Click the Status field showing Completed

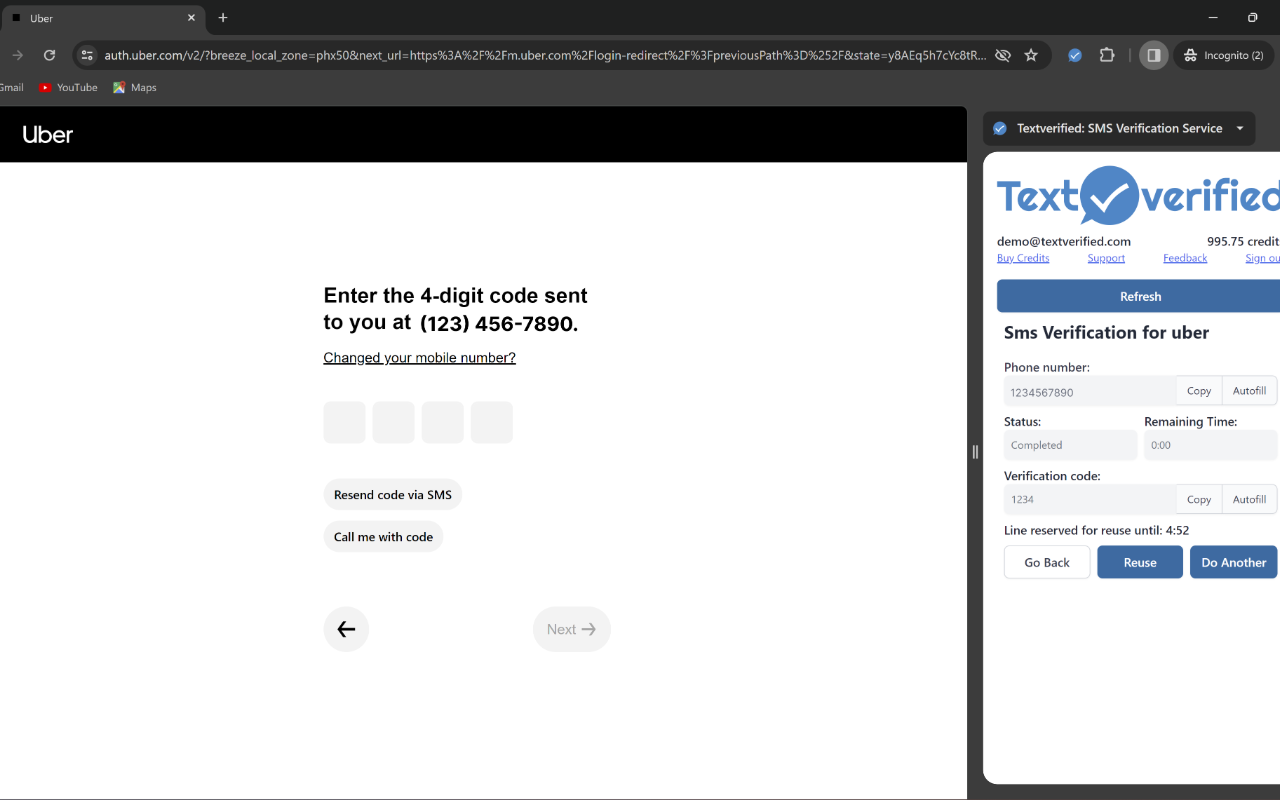coord(1070,445)
